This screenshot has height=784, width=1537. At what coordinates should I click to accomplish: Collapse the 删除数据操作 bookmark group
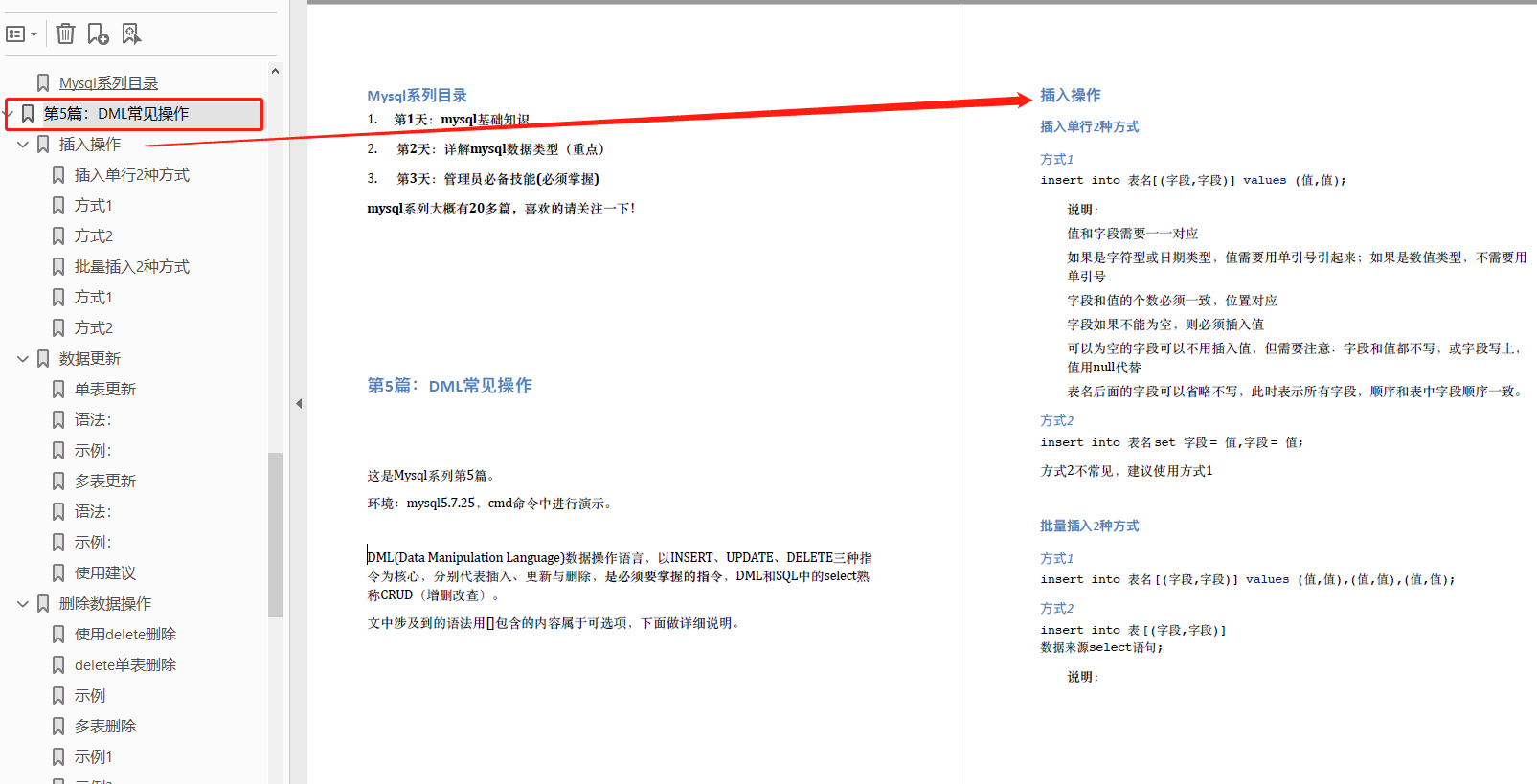coord(23,604)
